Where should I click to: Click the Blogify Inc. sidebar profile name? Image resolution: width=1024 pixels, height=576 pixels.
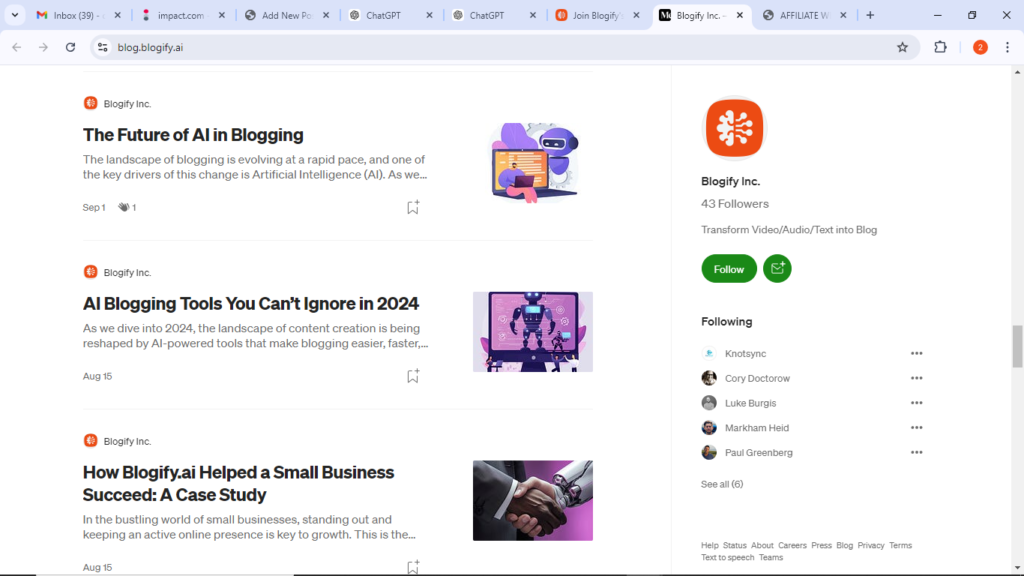coord(730,181)
